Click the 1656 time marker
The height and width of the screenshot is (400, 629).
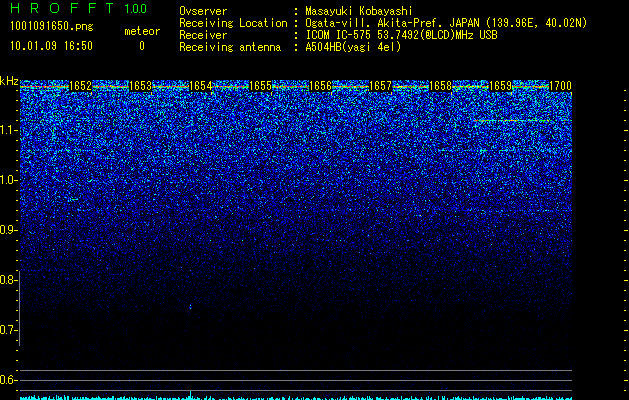pos(321,86)
